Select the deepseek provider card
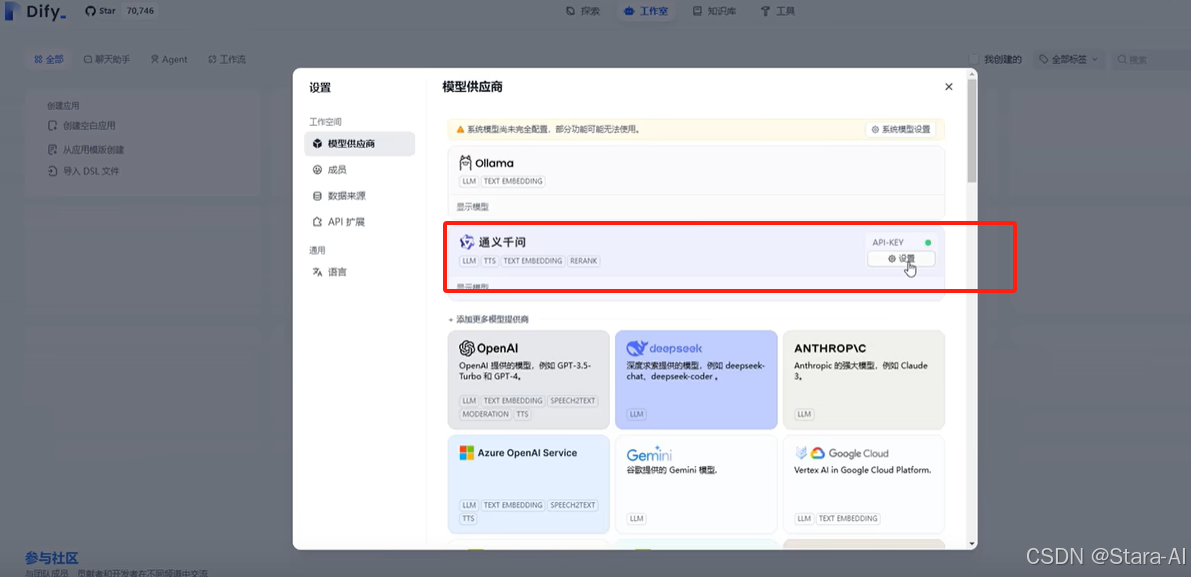 pos(697,380)
